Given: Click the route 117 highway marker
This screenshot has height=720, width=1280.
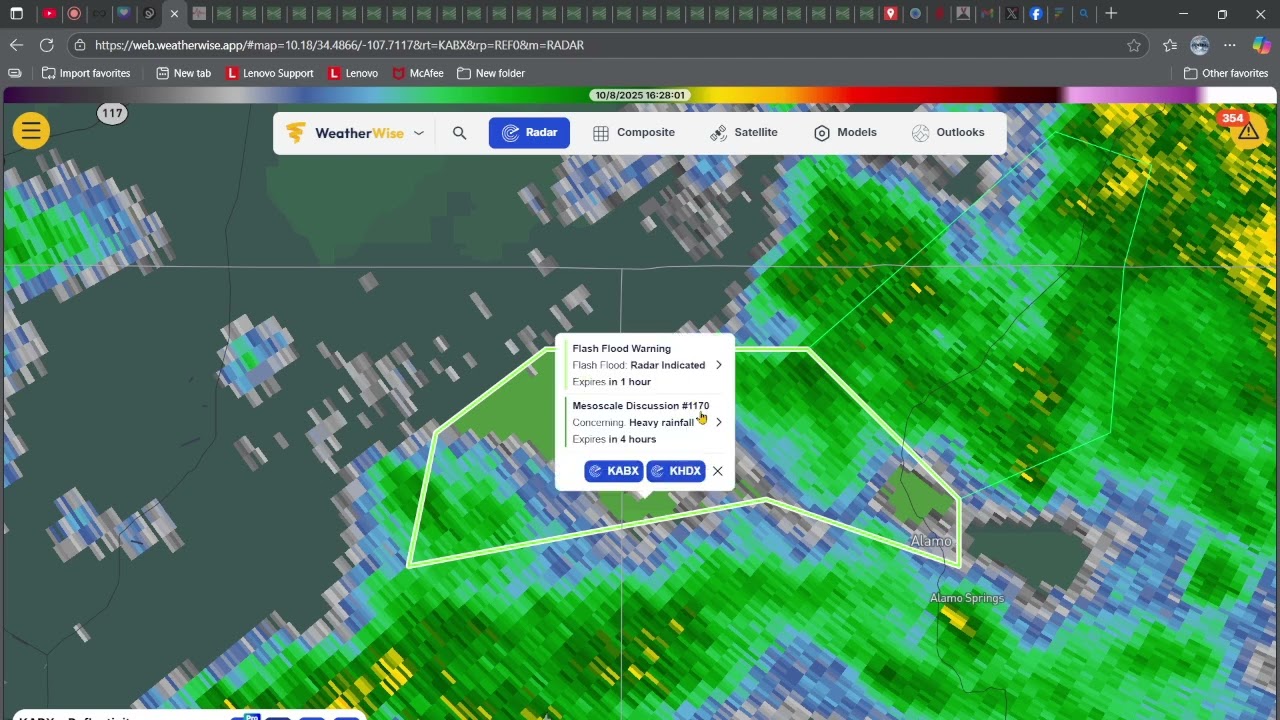Looking at the screenshot, I should tap(112, 113).
